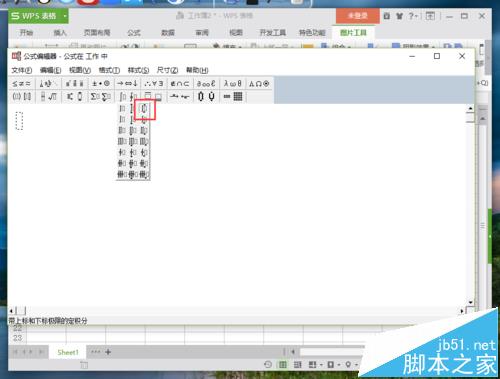
Task: Switch to the 插入 ribbon tab in WPS
Action: [x=60, y=32]
